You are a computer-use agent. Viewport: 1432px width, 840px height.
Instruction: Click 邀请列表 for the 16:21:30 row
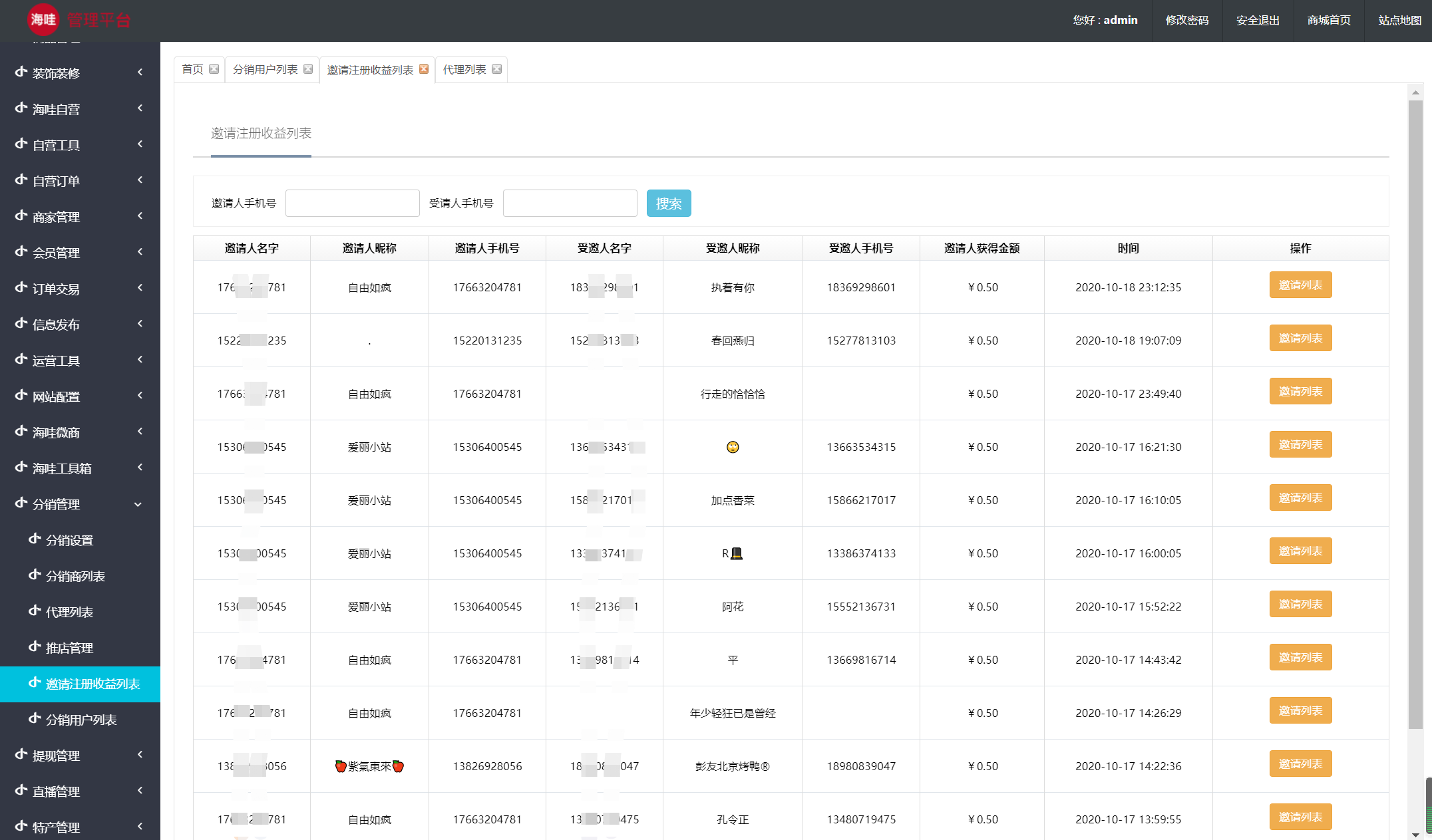click(x=1300, y=444)
